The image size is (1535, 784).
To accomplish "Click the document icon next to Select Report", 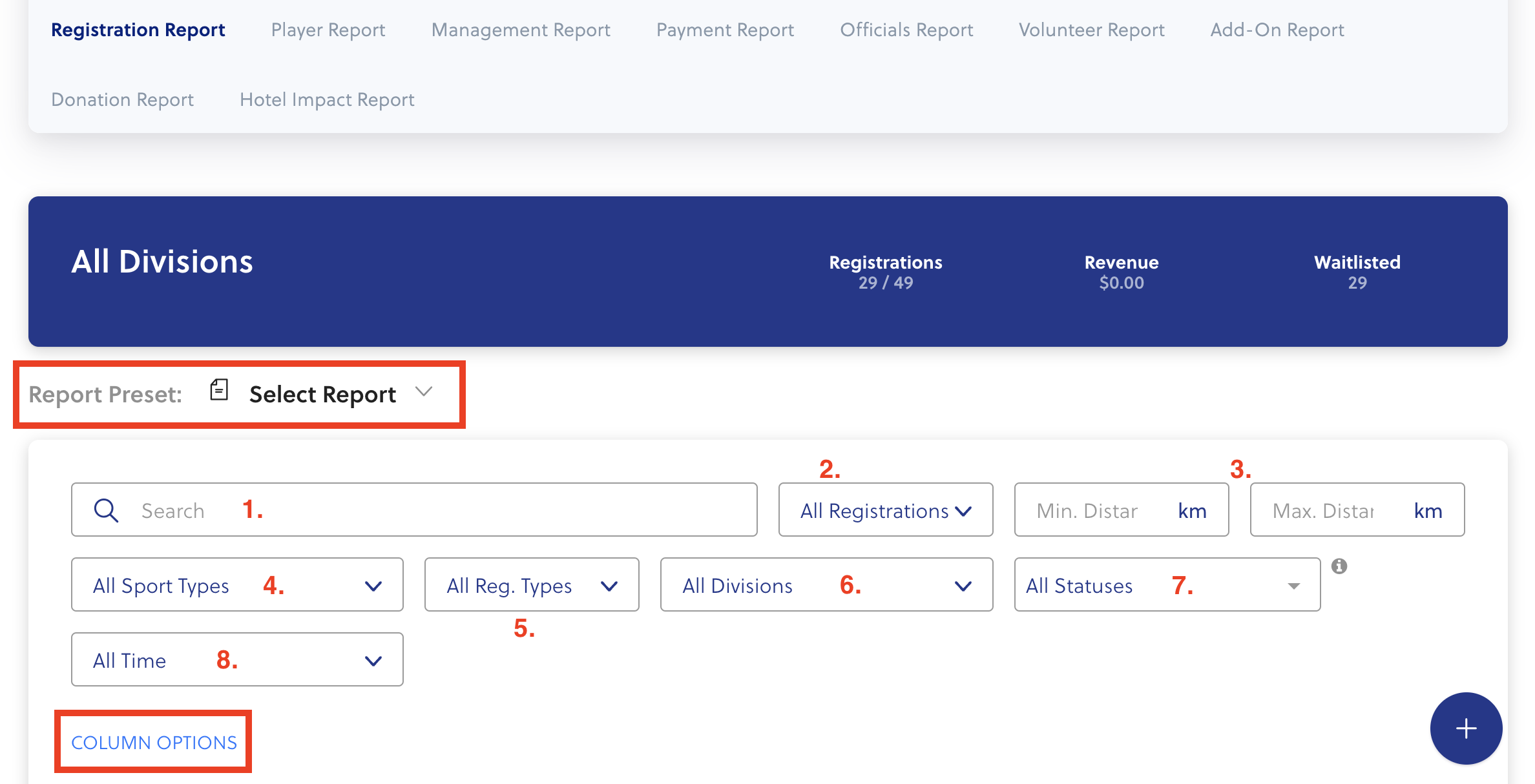I will [x=219, y=391].
